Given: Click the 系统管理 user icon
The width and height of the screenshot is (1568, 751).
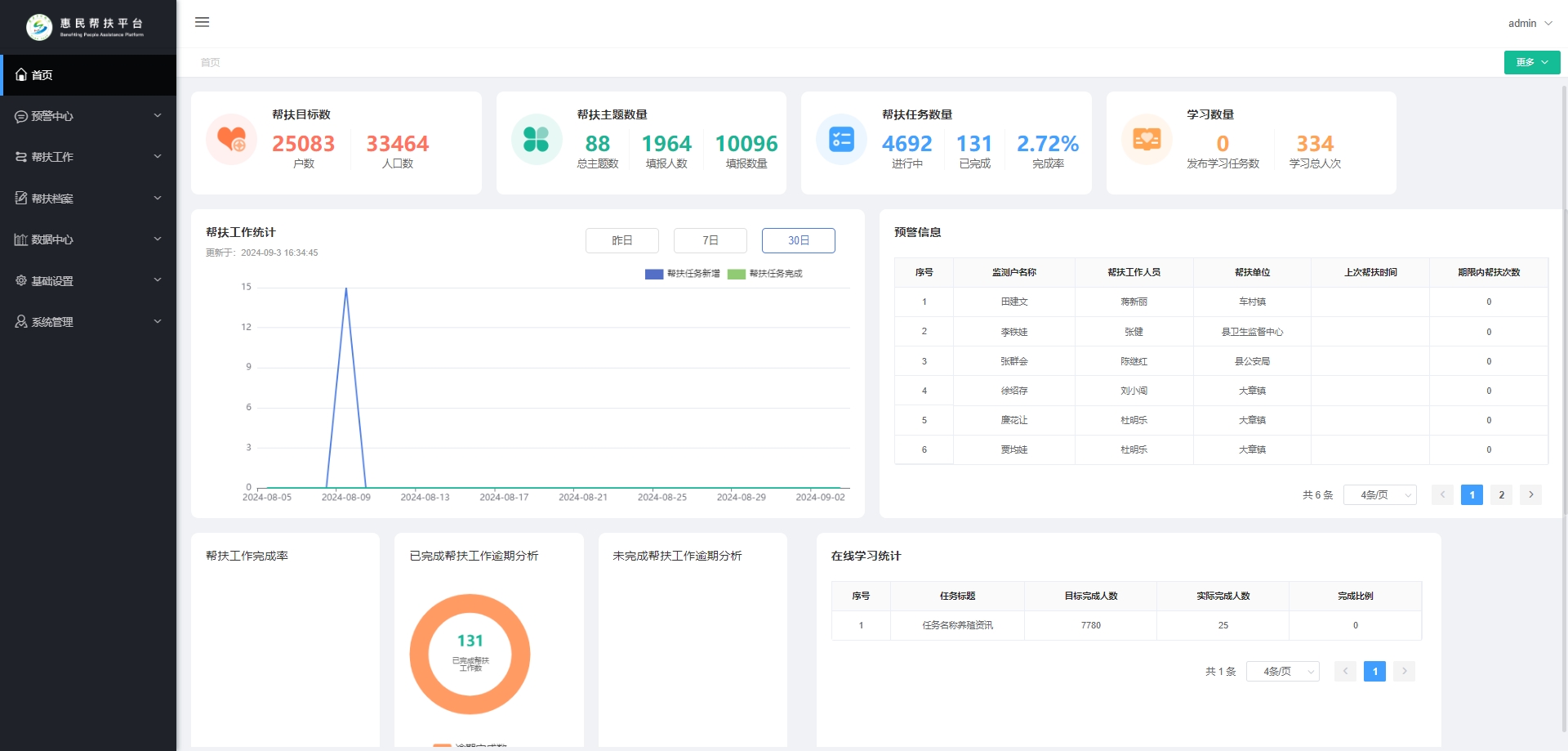Looking at the screenshot, I should click(21, 322).
